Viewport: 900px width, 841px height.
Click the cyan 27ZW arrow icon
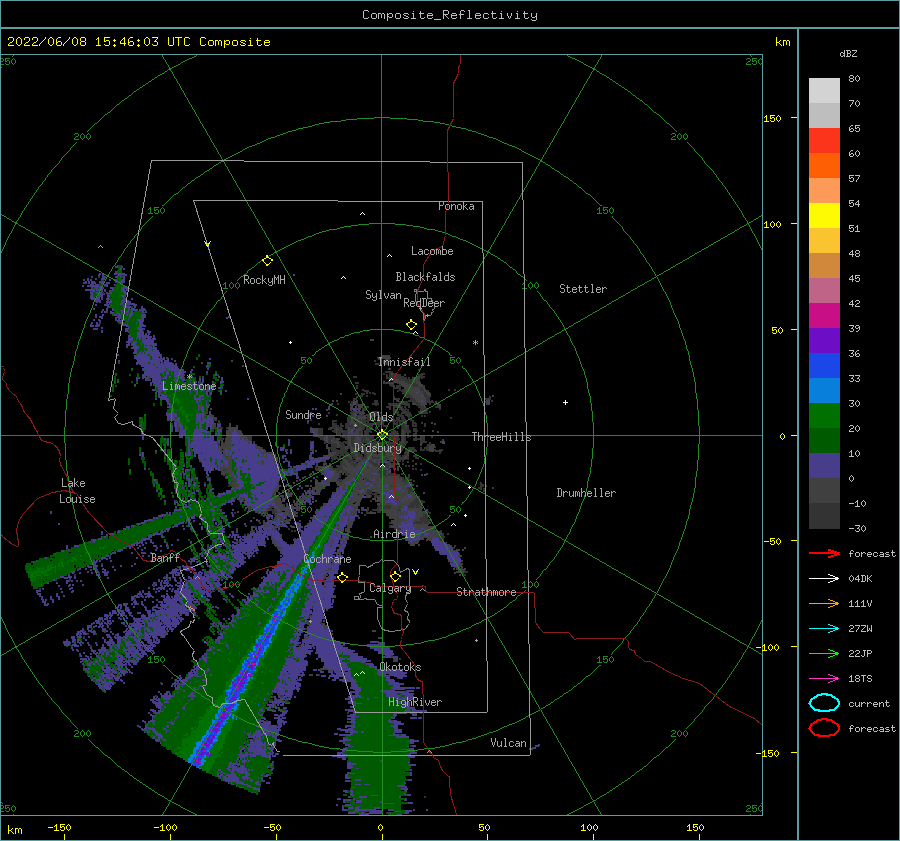coord(824,629)
